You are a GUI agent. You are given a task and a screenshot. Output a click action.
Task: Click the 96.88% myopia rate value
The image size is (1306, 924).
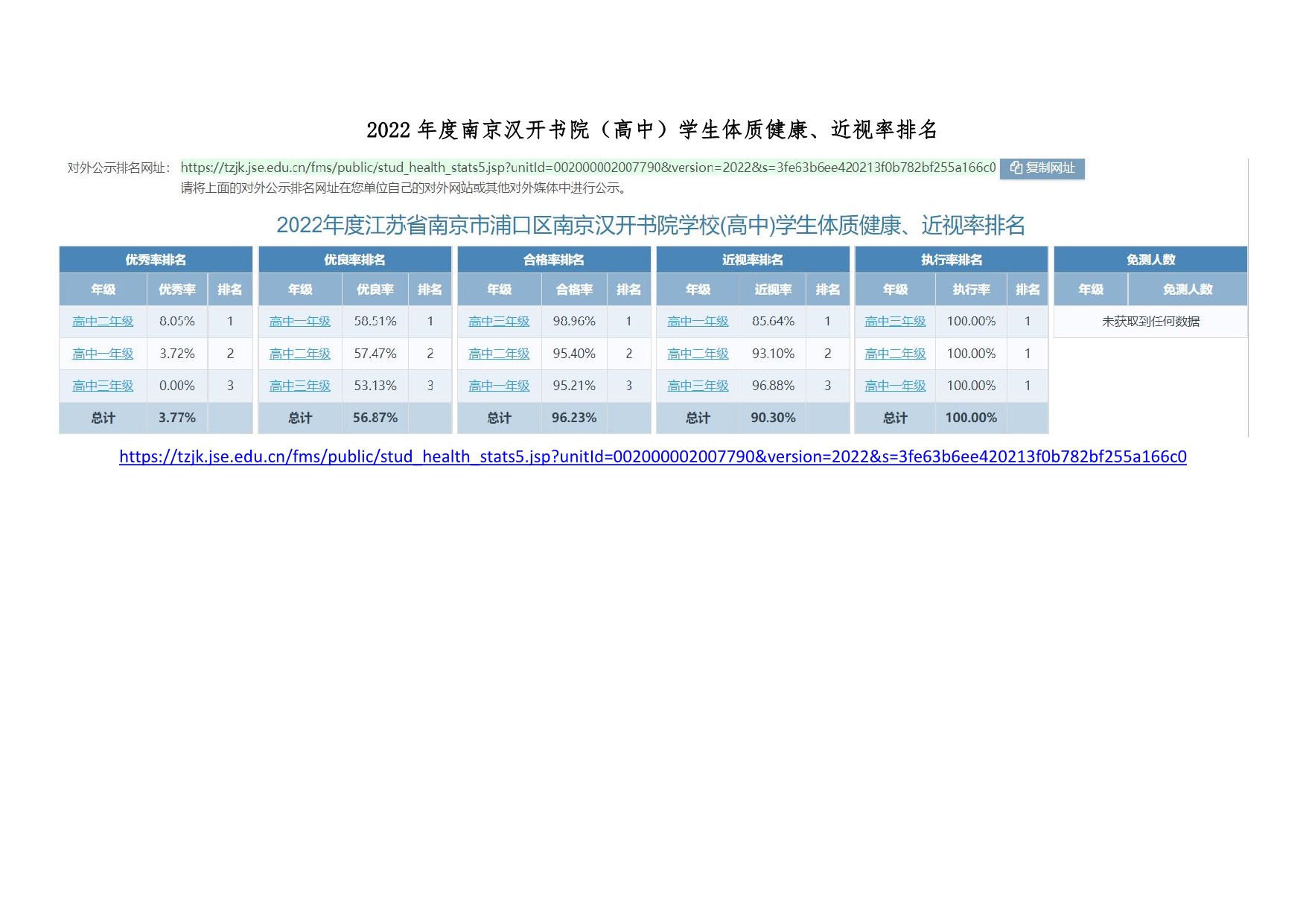coord(773,386)
